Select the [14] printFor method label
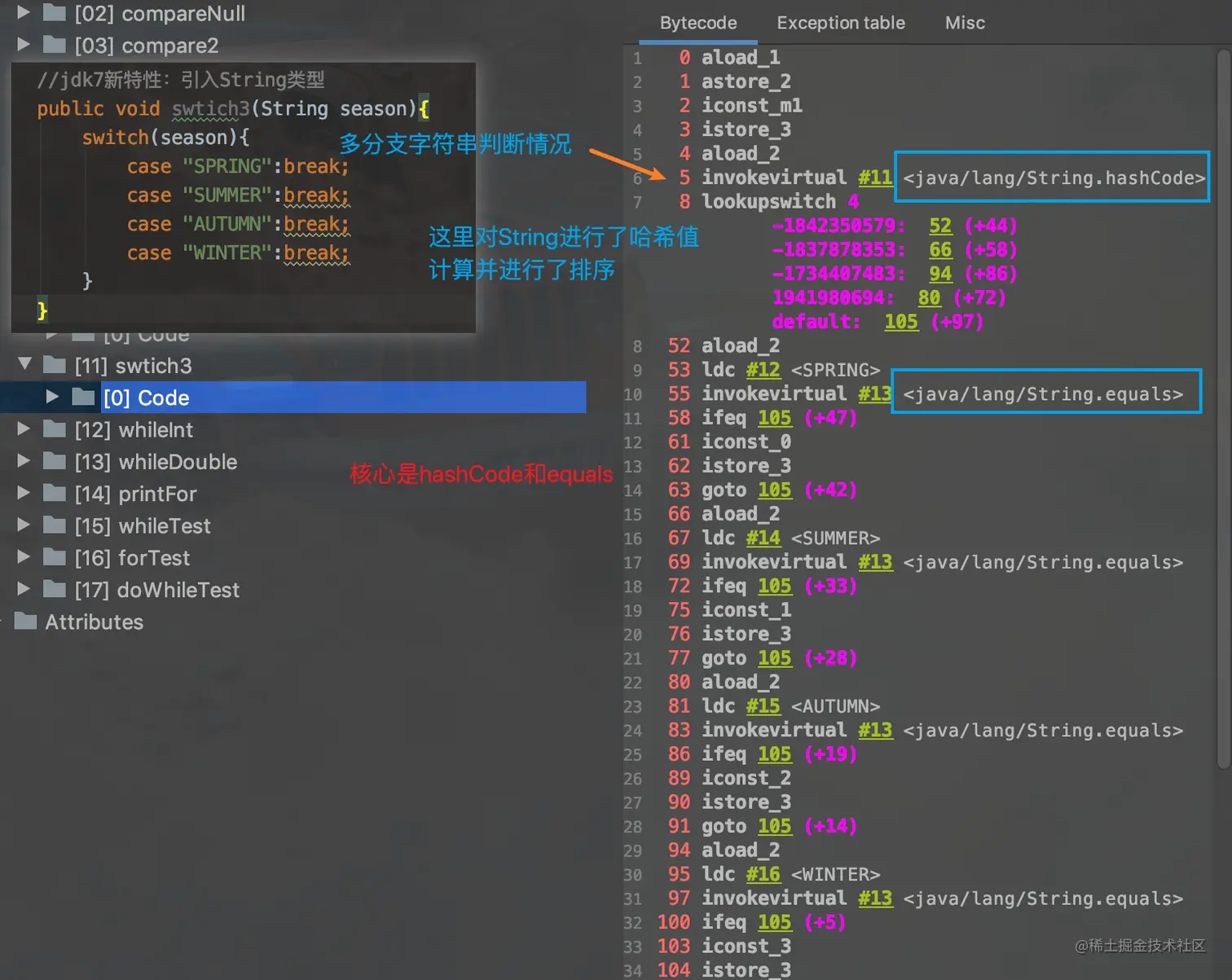This screenshot has height=980, width=1232. (136, 494)
